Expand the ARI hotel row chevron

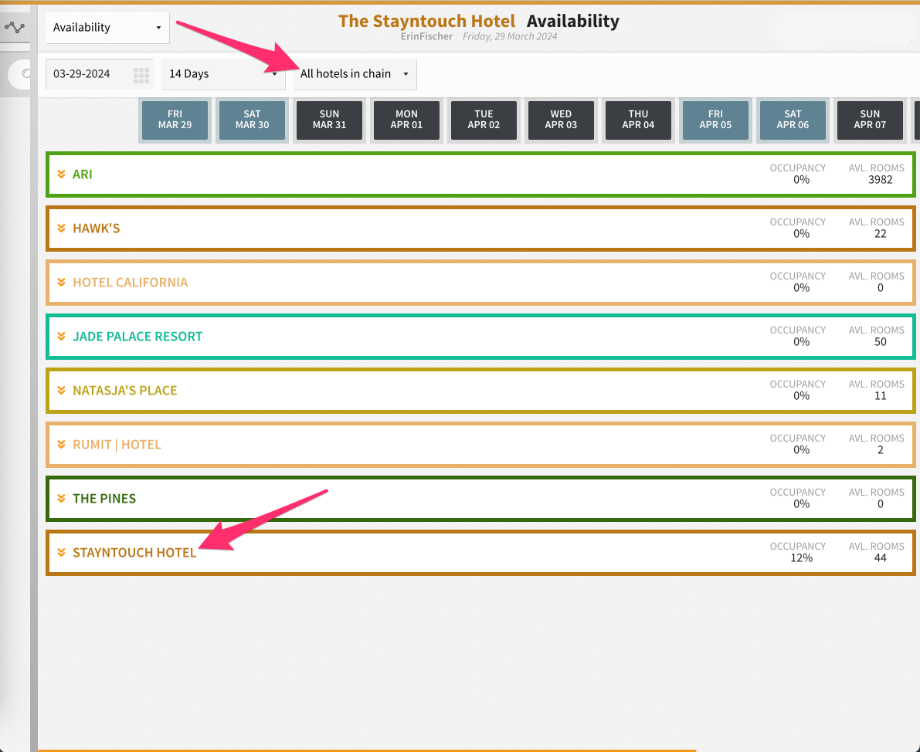pyautogui.click(x=61, y=174)
